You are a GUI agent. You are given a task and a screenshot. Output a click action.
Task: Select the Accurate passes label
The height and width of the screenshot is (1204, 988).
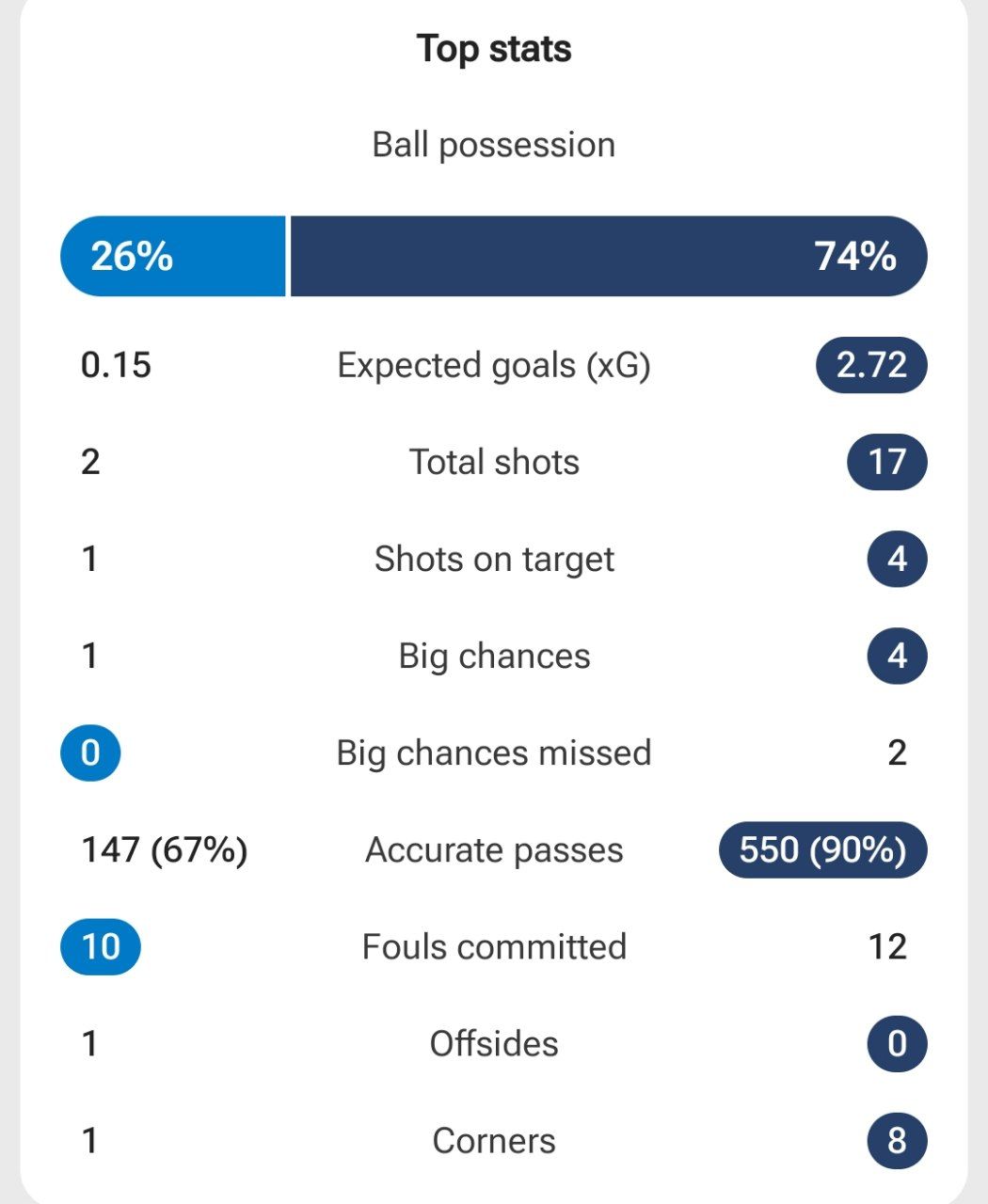(494, 849)
